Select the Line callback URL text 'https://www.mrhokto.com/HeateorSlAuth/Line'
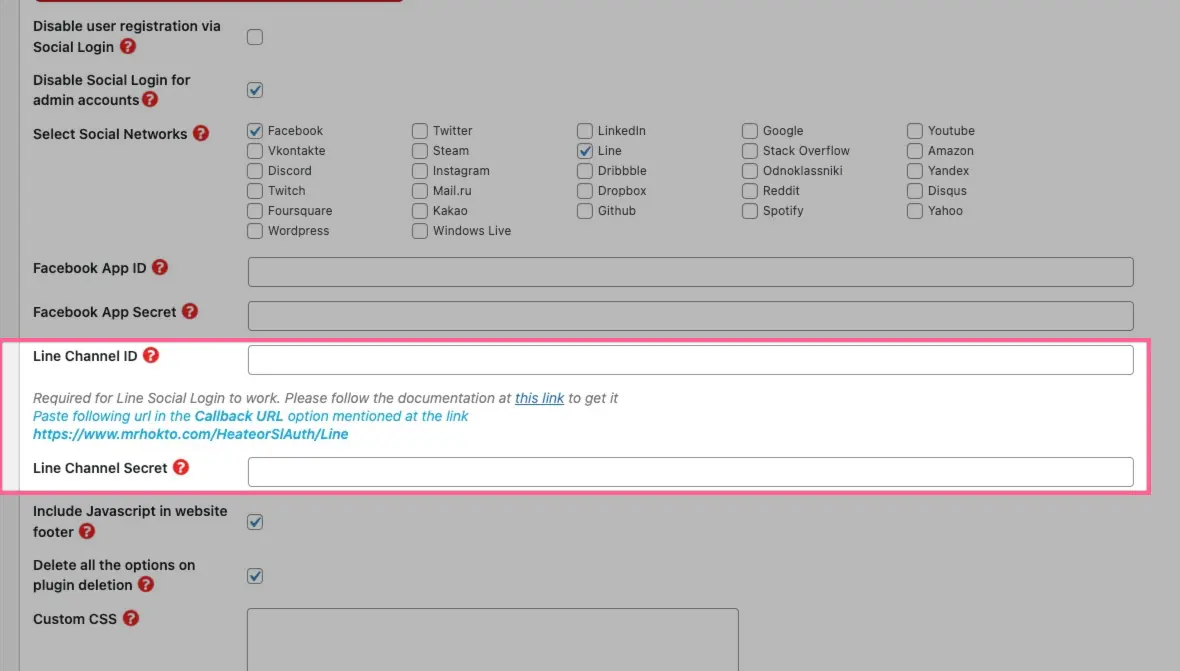1180x671 pixels. [x=190, y=434]
